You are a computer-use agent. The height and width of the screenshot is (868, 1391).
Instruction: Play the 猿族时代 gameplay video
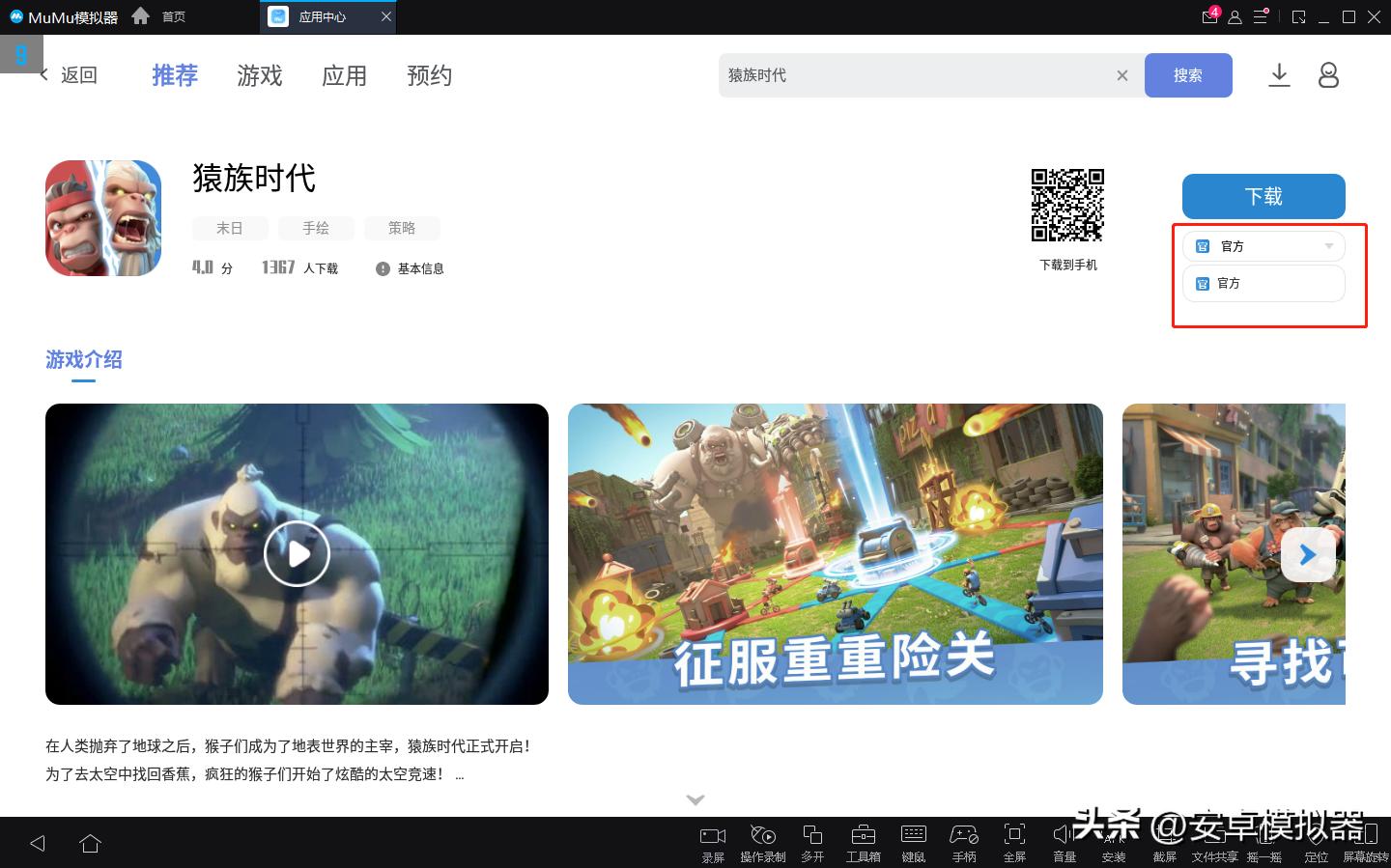[x=297, y=553]
